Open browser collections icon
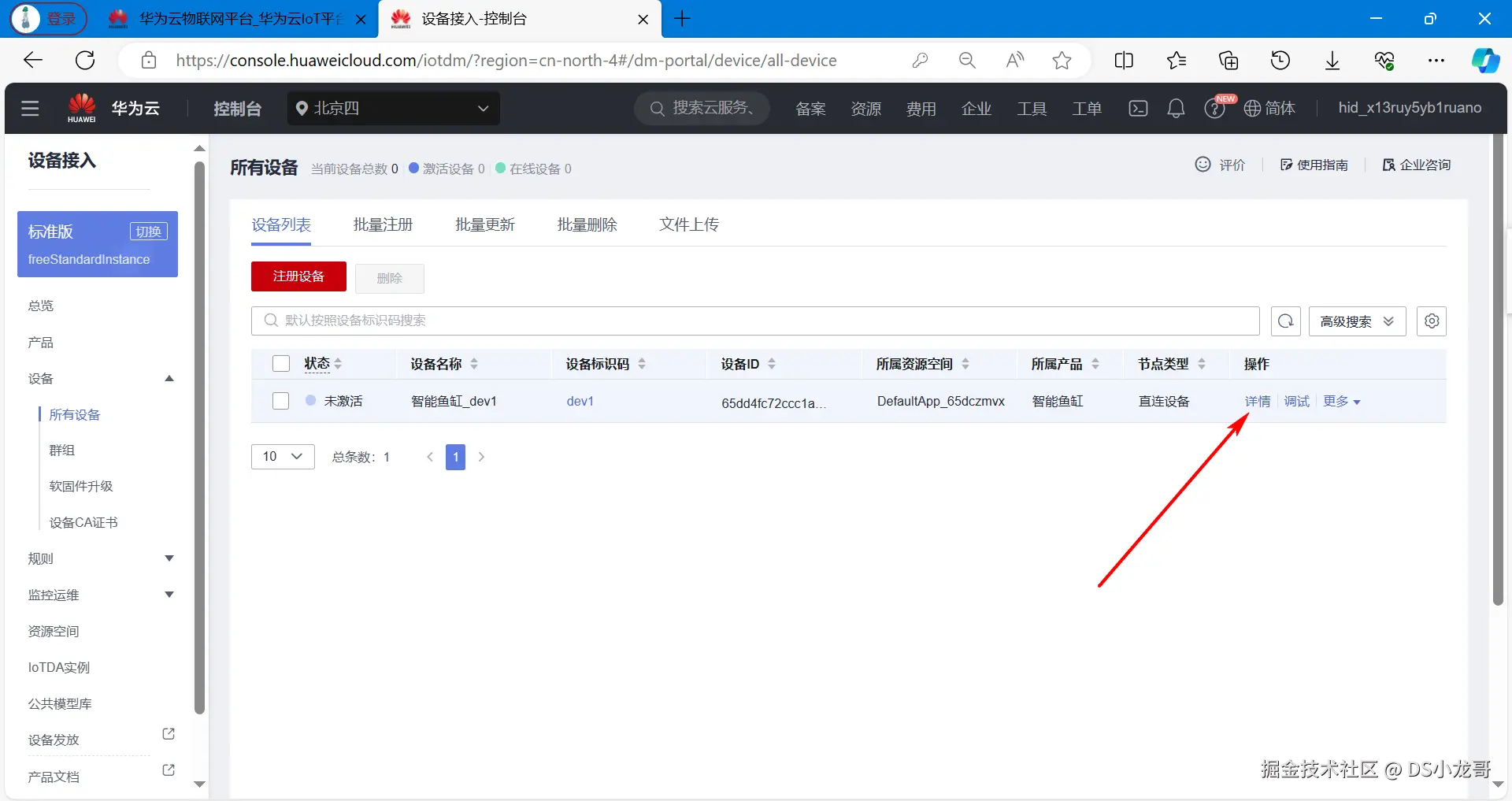The width and height of the screenshot is (1512, 801). pyautogui.click(x=1228, y=61)
